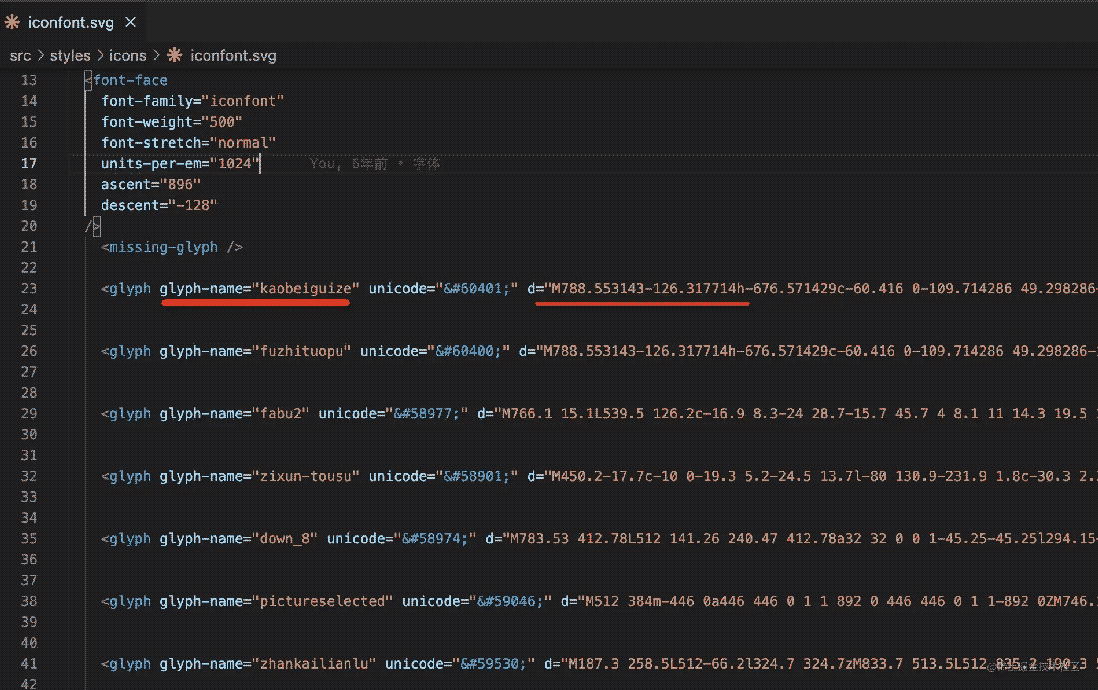This screenshot has width=1098, height=690.
Task: Click the SVG file icon in the tab
Action: [13, 22]
